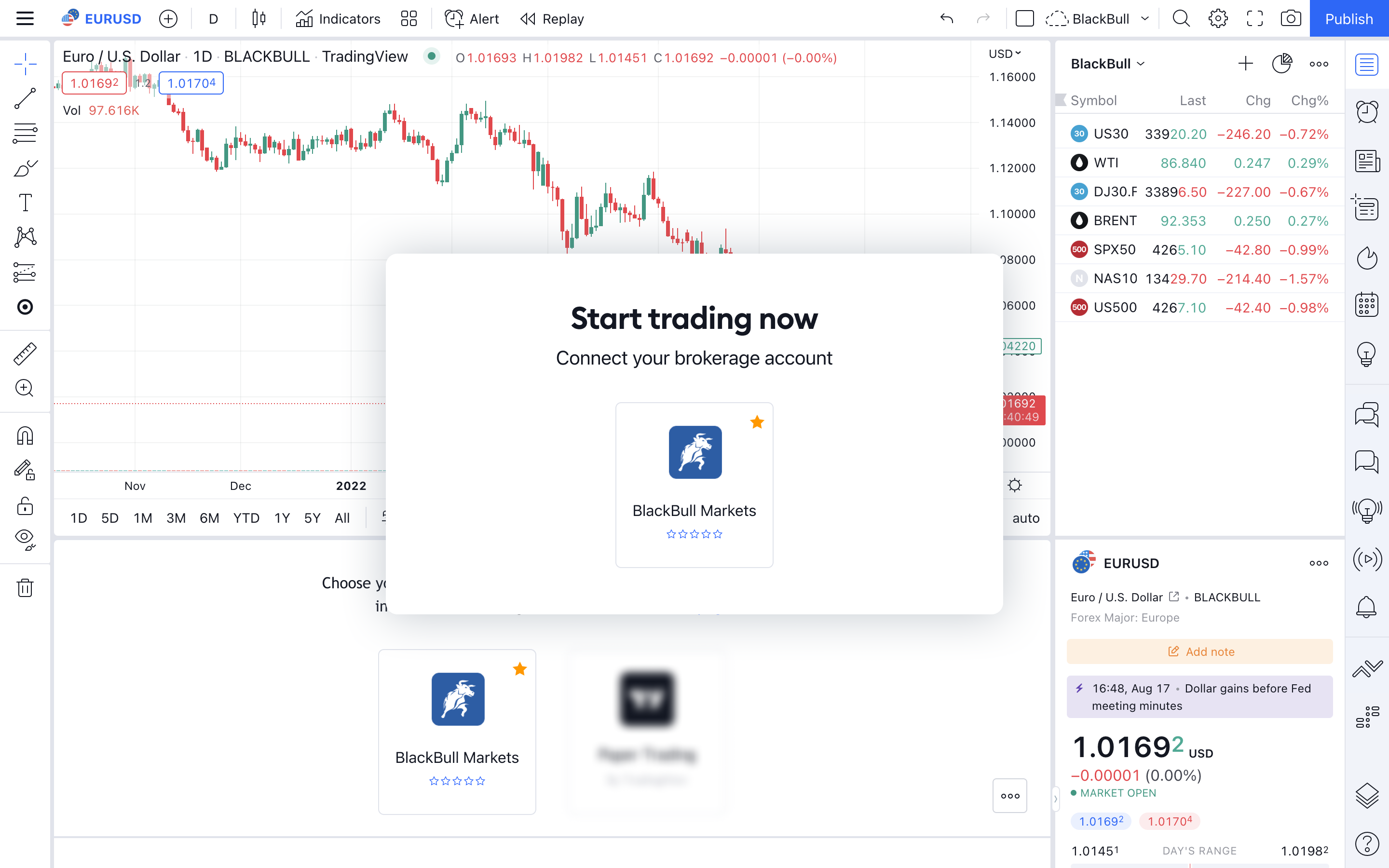Viewport: 1389px width, 868px height.
Task: Toggle lock all drawing tools
Action: pyautogui.click(x=25, y=506)
